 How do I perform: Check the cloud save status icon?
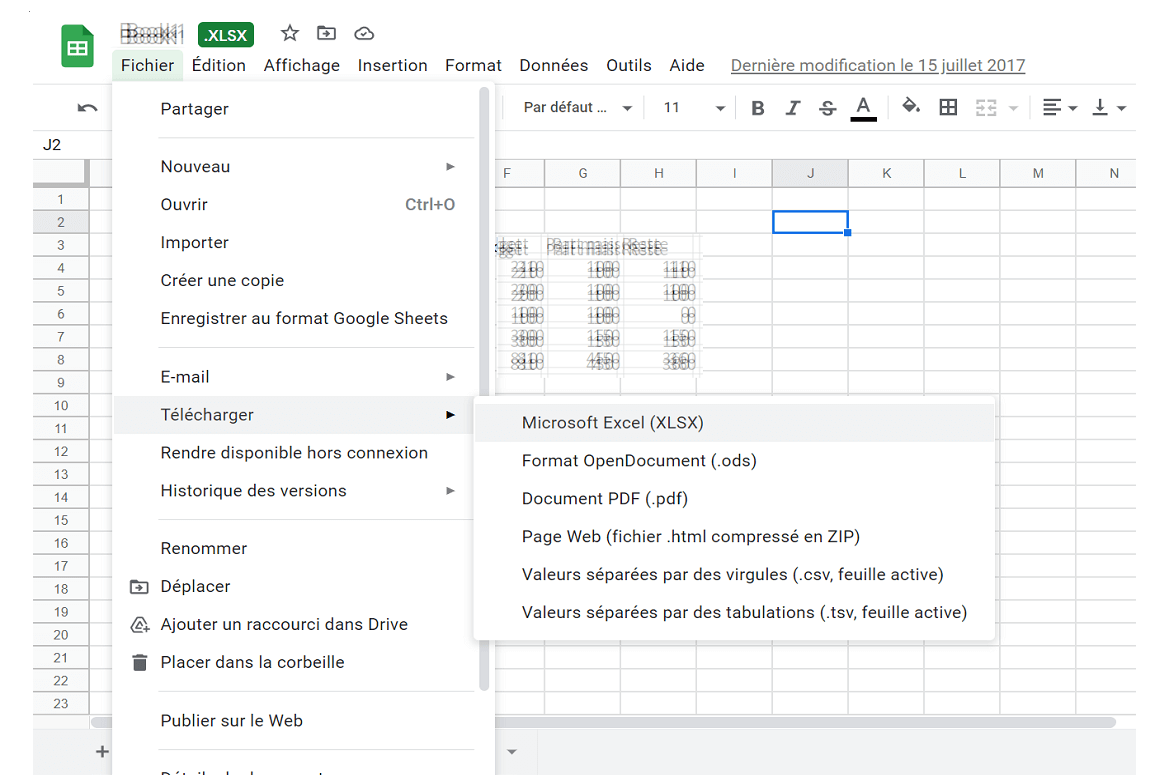(364, 34)
